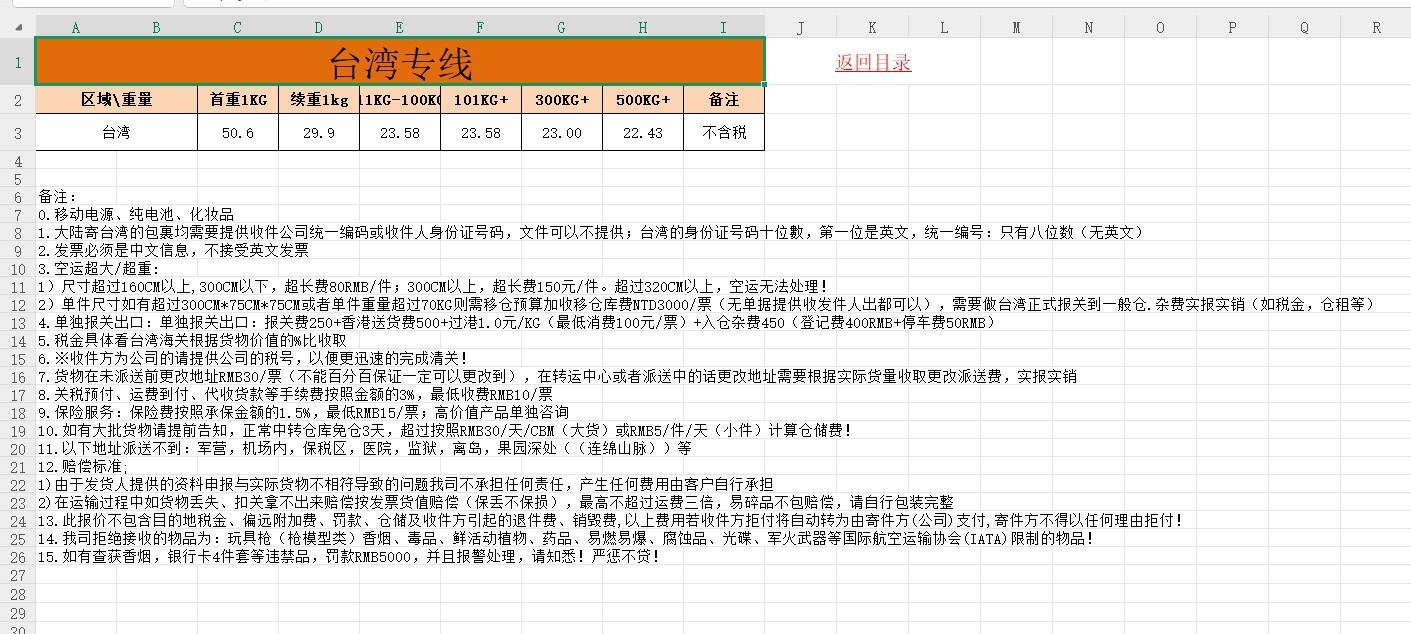This screenshot has width=1411, height=634.
Task: Select column C header
Action: click(x=238, y=28)
